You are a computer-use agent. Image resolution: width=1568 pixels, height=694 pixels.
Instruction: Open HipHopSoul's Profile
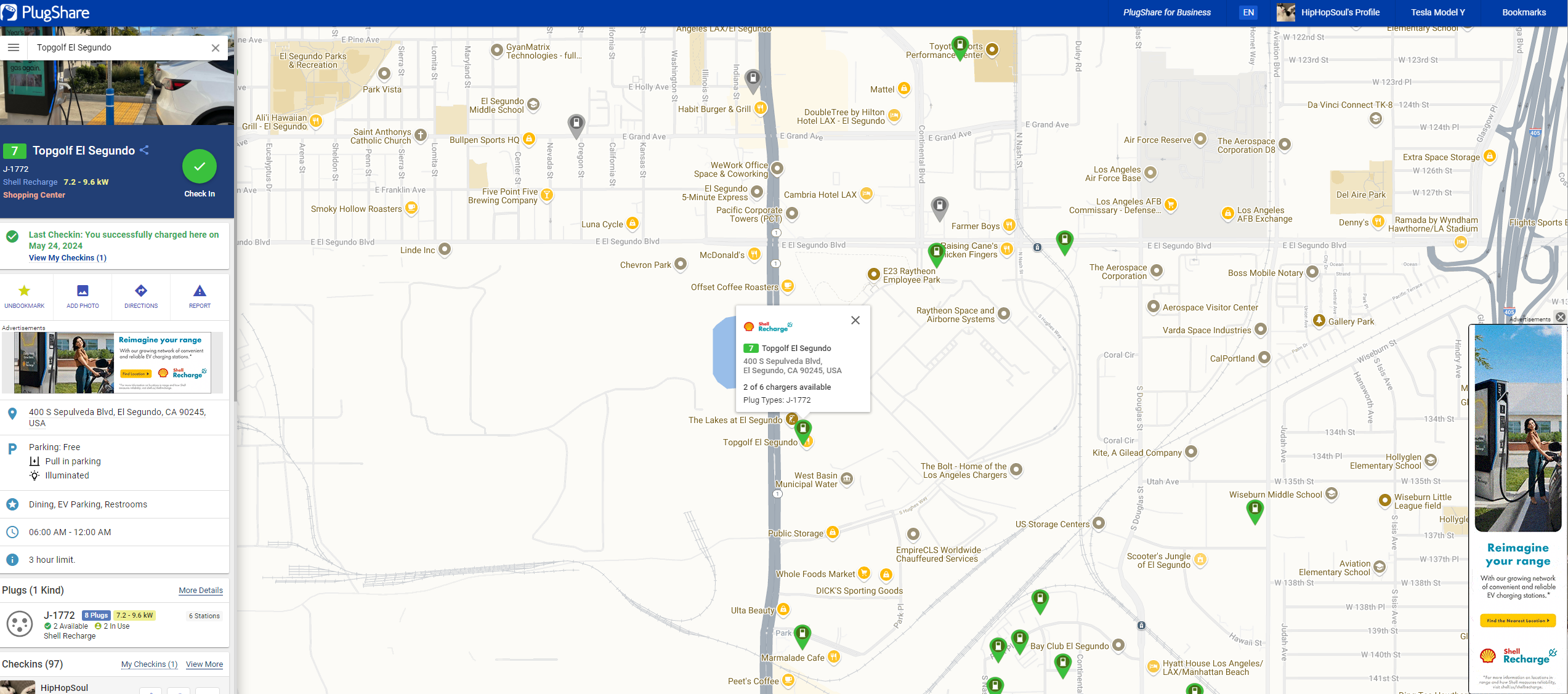point(1328,12)
